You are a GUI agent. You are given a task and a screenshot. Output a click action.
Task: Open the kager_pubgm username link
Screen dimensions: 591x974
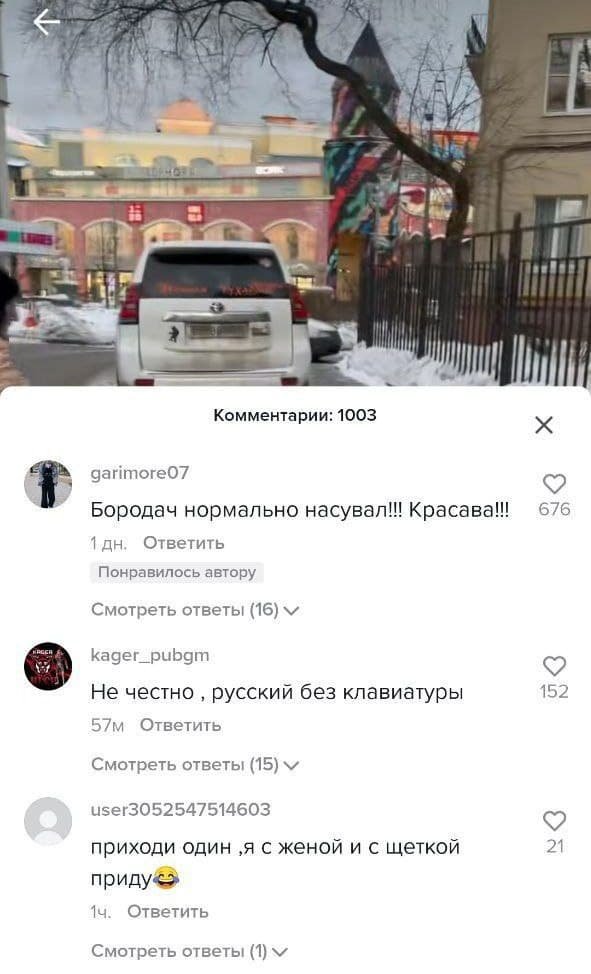tap(150, 655)
